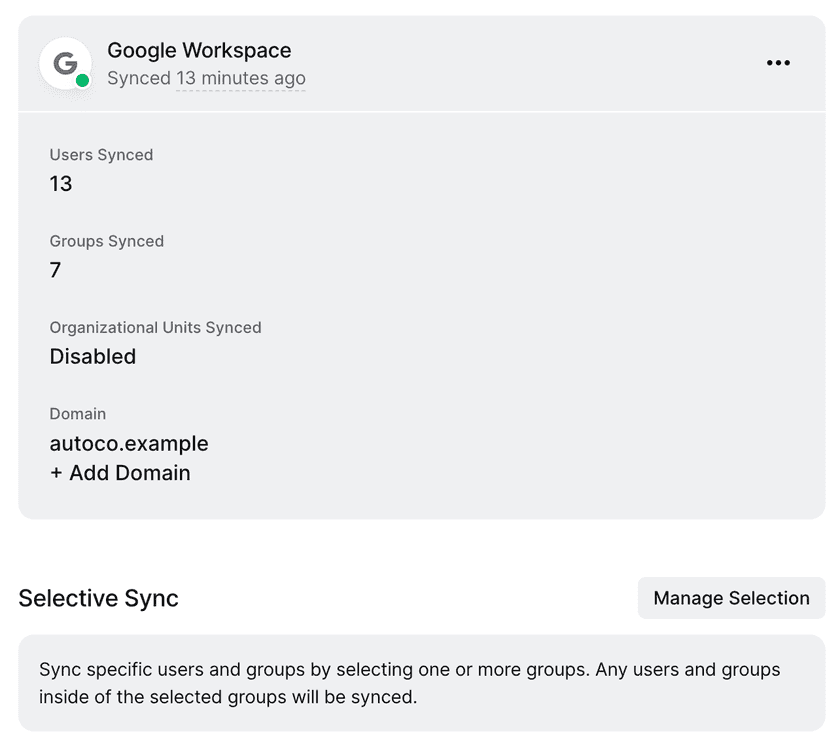840x747 pixels.
Task: Click the users synced count of 13
Action: 61,184
